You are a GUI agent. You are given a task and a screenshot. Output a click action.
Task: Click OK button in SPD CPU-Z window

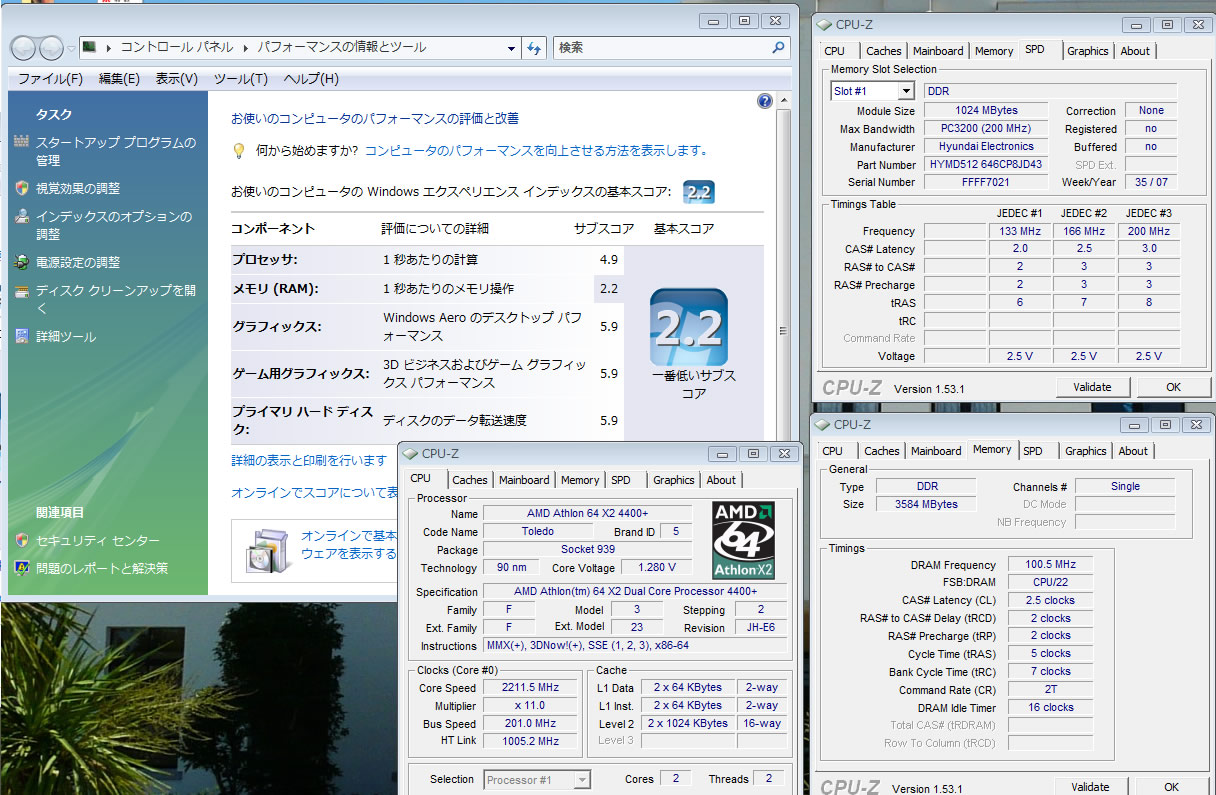tap(1173, 387)
